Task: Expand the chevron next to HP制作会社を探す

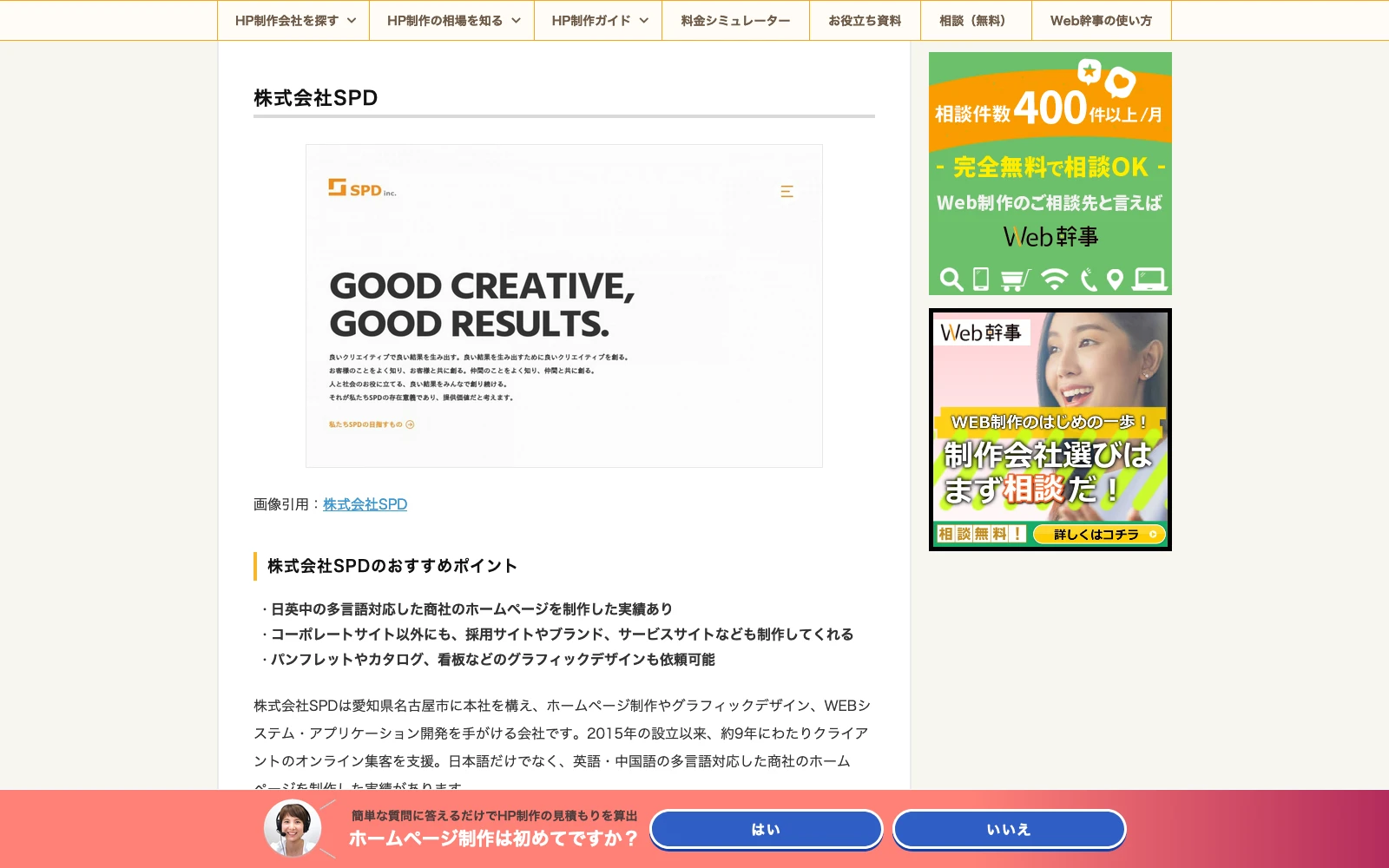Action: click(x=352, y=21)
